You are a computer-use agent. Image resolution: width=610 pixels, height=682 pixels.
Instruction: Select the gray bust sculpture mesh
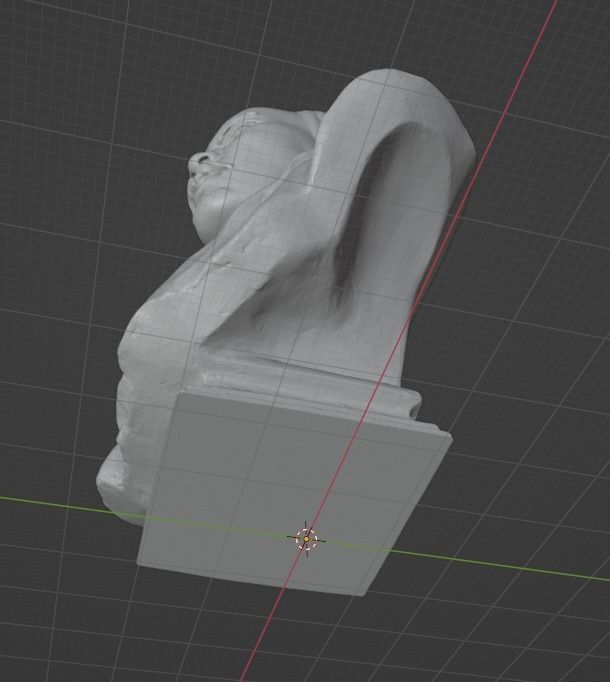coord(285,333)
